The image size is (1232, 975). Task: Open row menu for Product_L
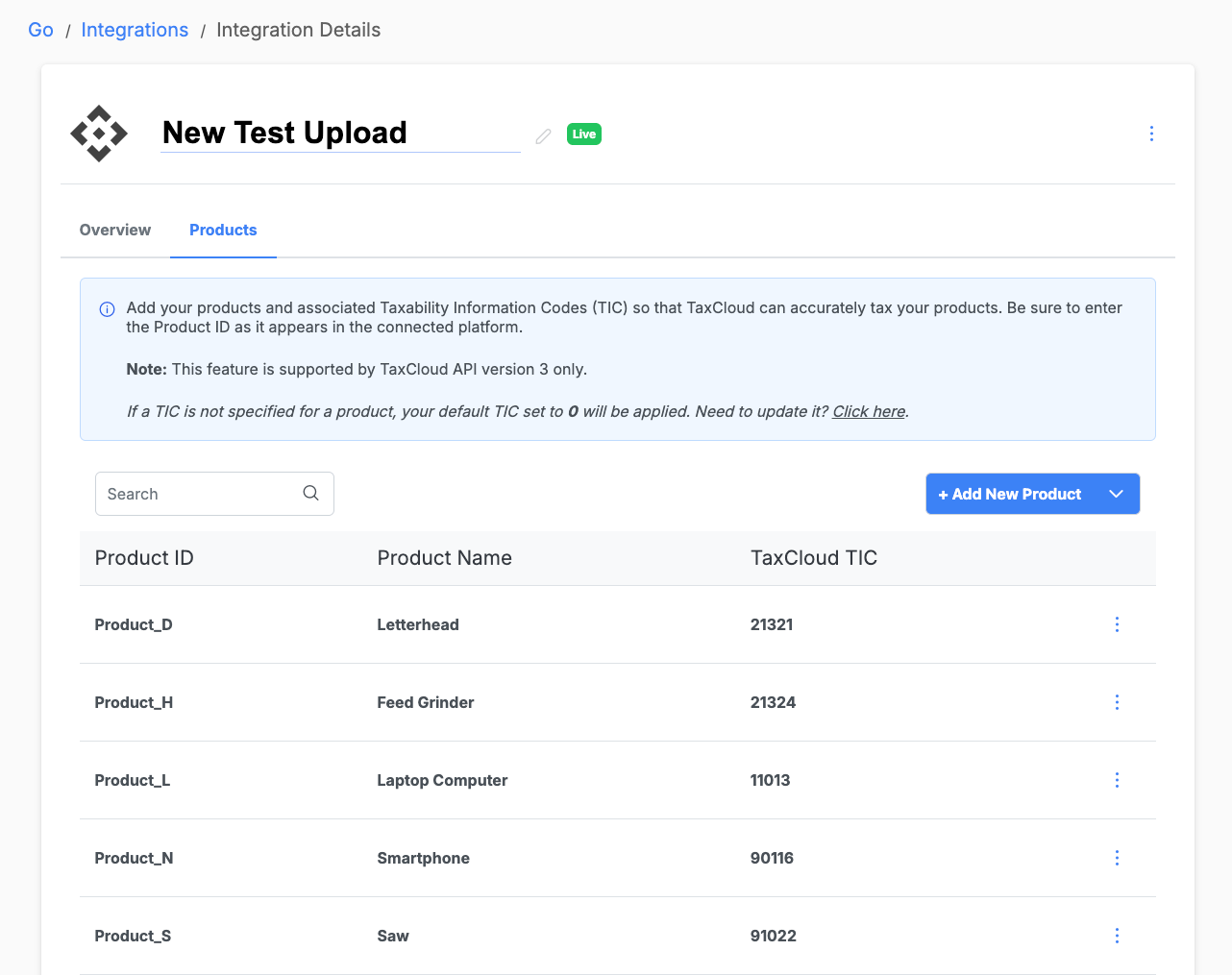[x=1117, y=780]
